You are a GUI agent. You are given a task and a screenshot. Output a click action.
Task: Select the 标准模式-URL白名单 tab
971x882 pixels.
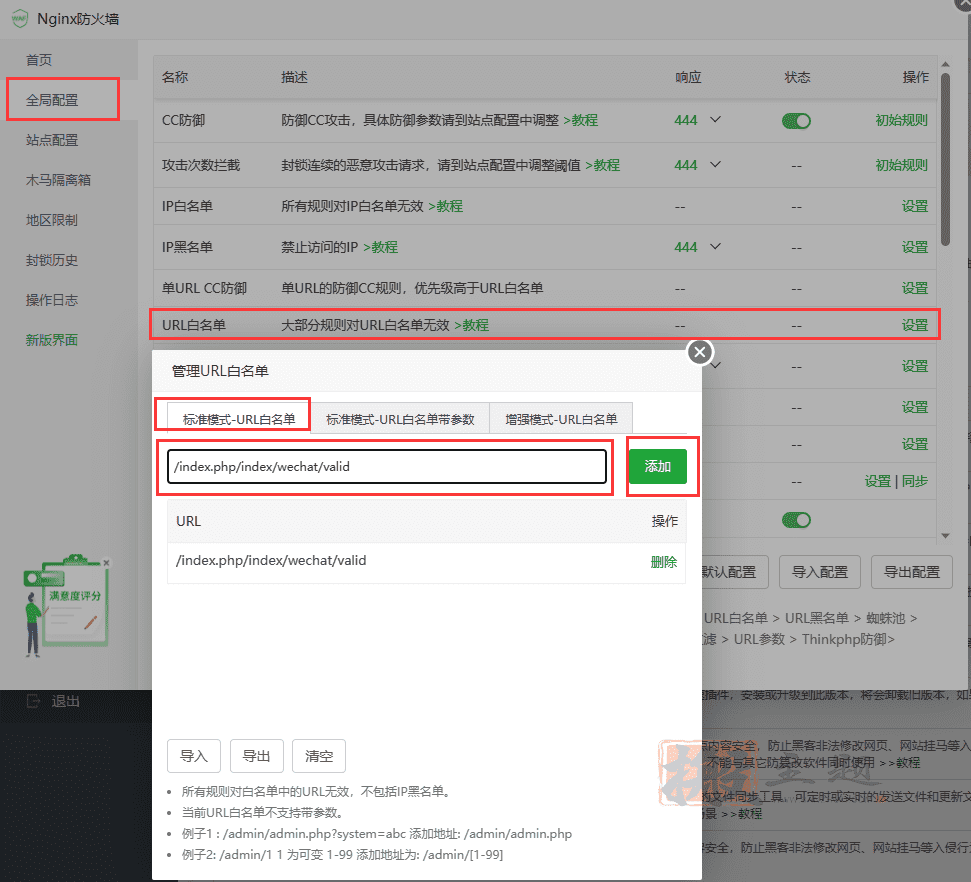pos(239,419)
